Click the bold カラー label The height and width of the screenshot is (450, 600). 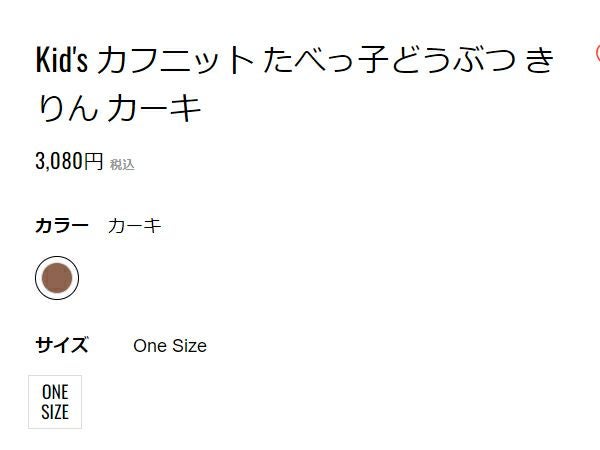(62, 225)
